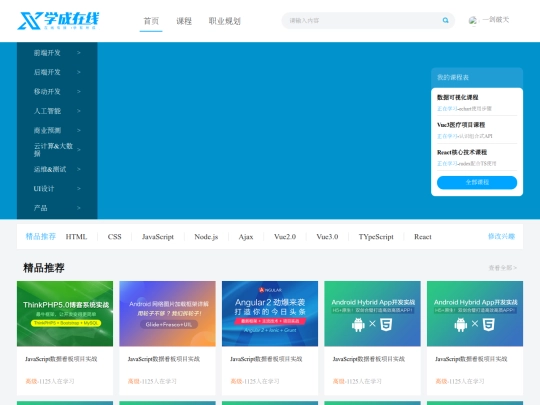Click the 精品推荐 section heading
This screenshot has width=540, height=405.
[44, 268]
